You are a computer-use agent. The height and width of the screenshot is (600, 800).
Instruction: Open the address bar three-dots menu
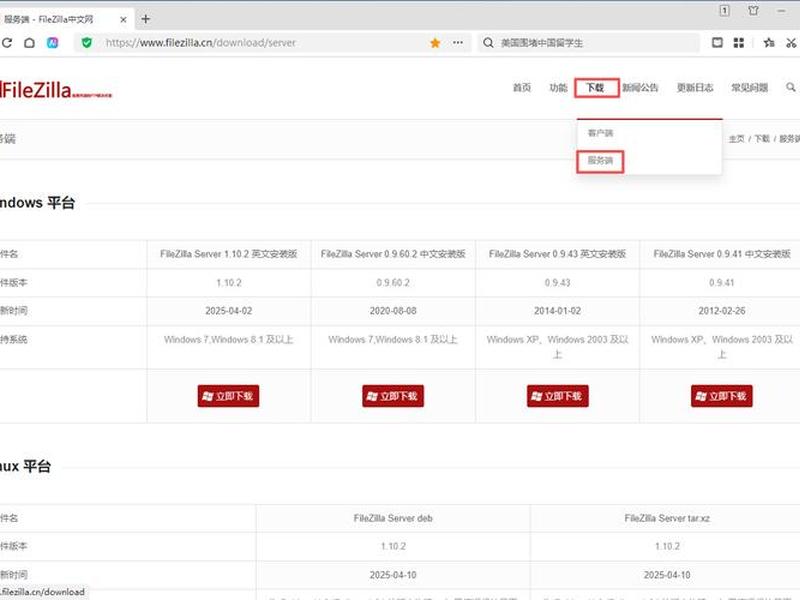[458, 43]
